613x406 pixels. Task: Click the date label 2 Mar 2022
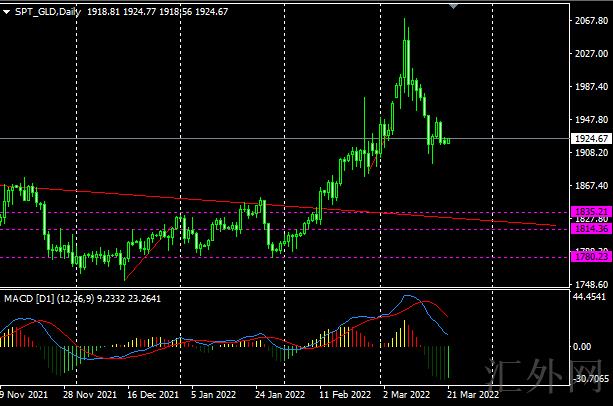point(406,395)
